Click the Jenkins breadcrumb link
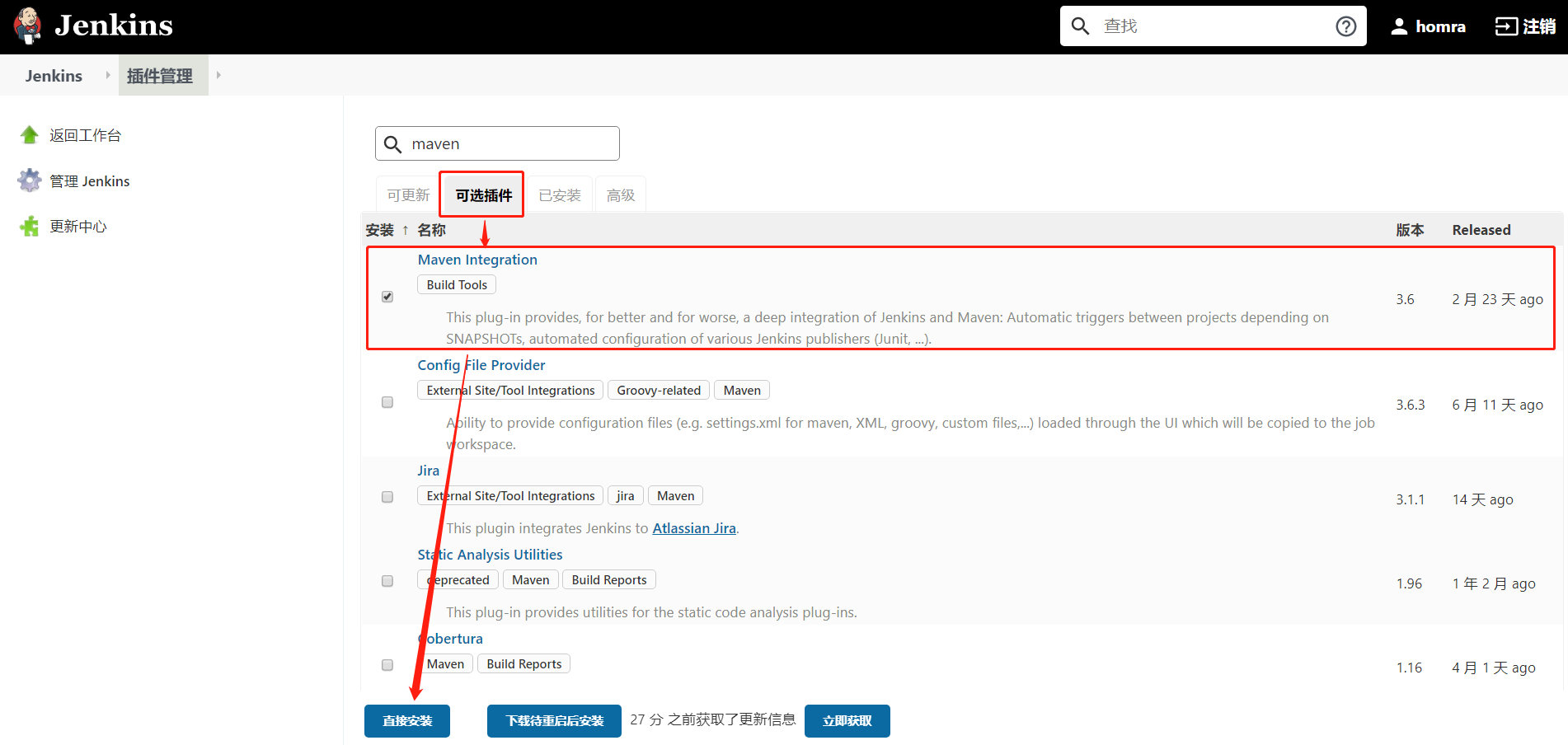 54,76
